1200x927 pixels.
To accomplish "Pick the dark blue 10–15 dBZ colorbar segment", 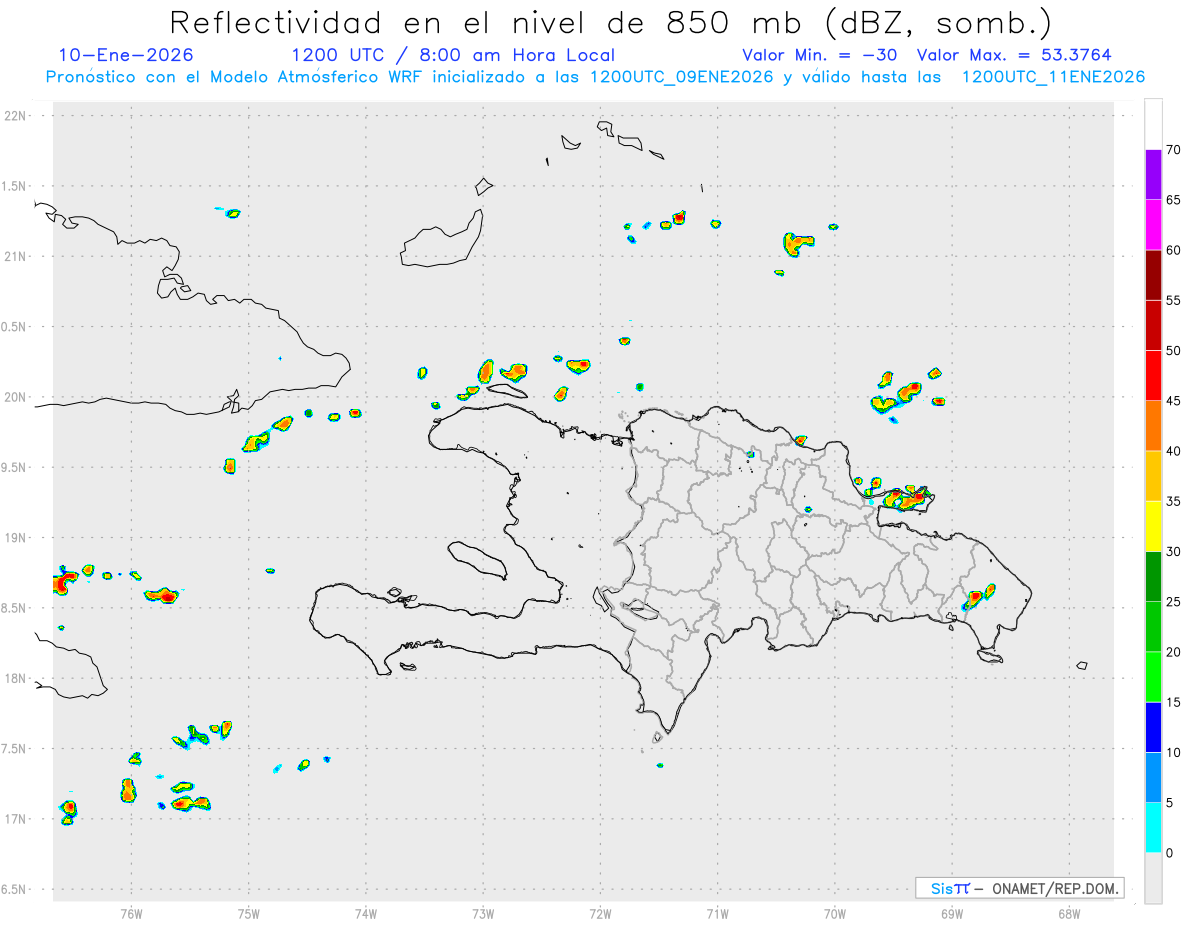I will coord(1153,728).
